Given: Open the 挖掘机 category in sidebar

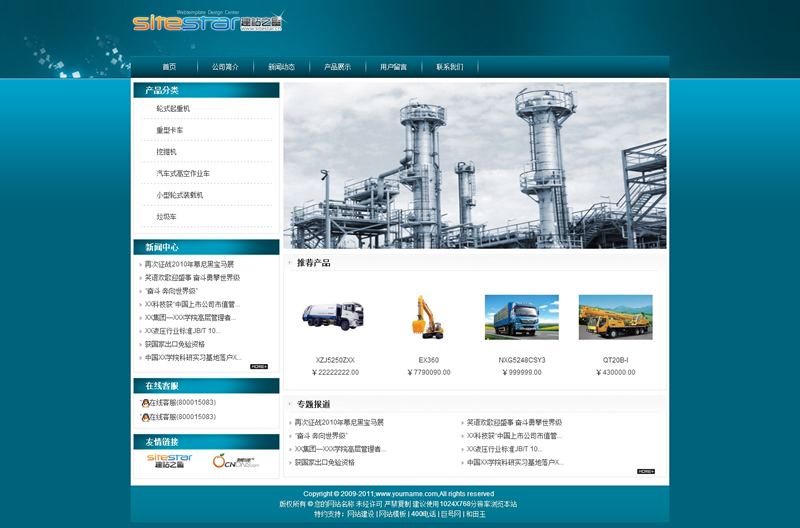Looking at the screenshot, I should (x=166, y=152).
